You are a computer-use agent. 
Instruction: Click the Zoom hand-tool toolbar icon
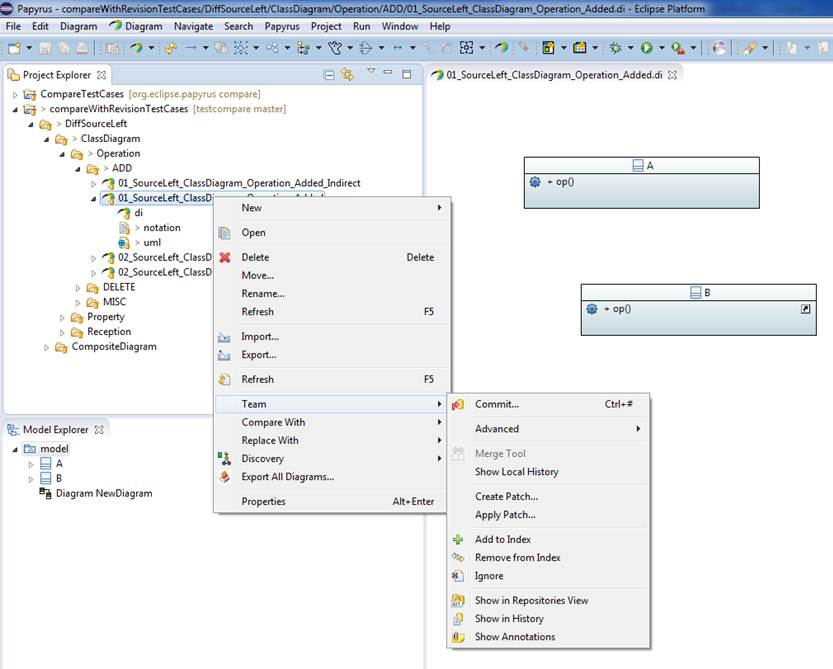(x=335, y=48)
